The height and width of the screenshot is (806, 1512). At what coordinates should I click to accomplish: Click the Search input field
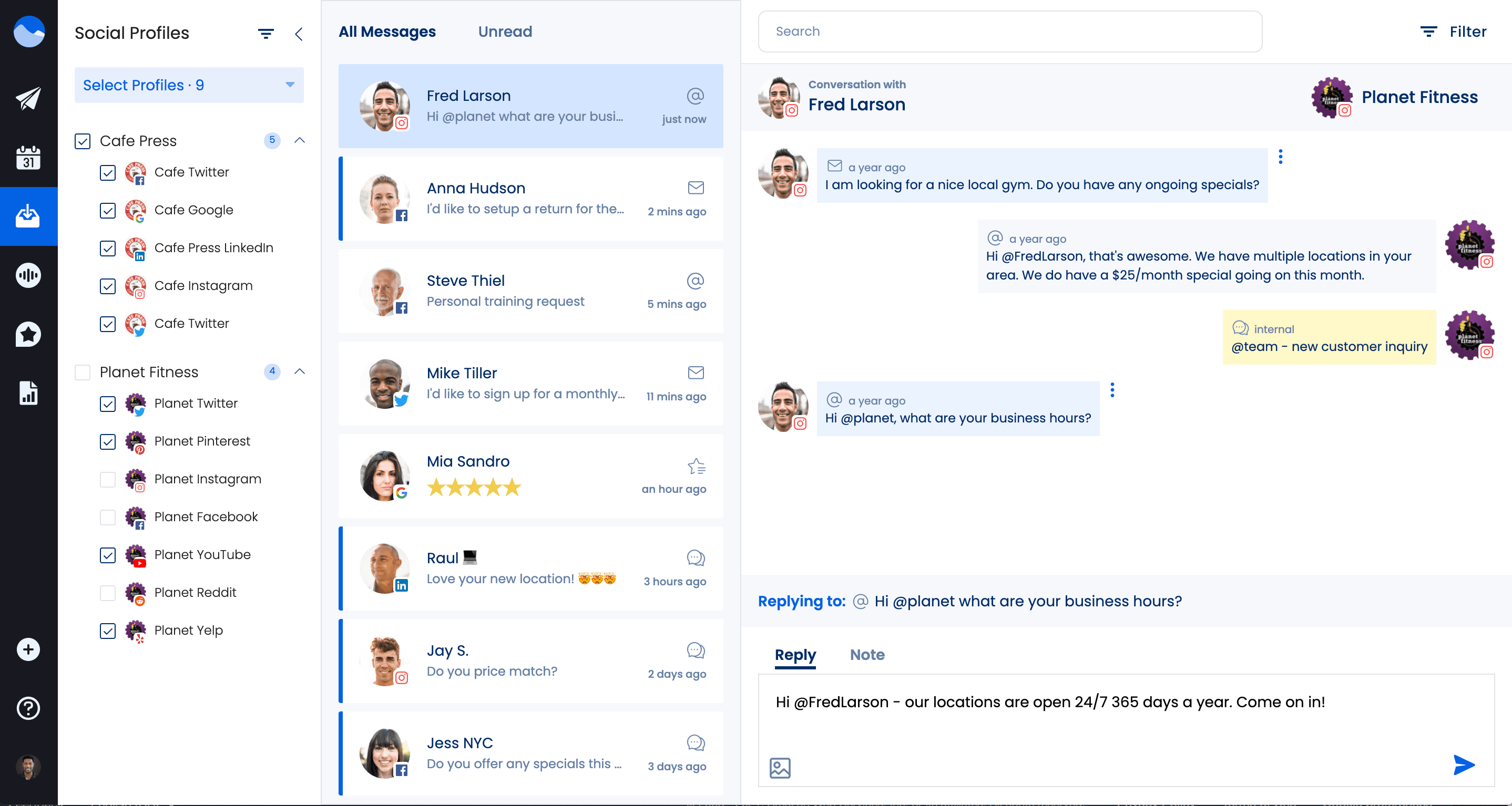pyautogui.click(x=1009, y=32)
